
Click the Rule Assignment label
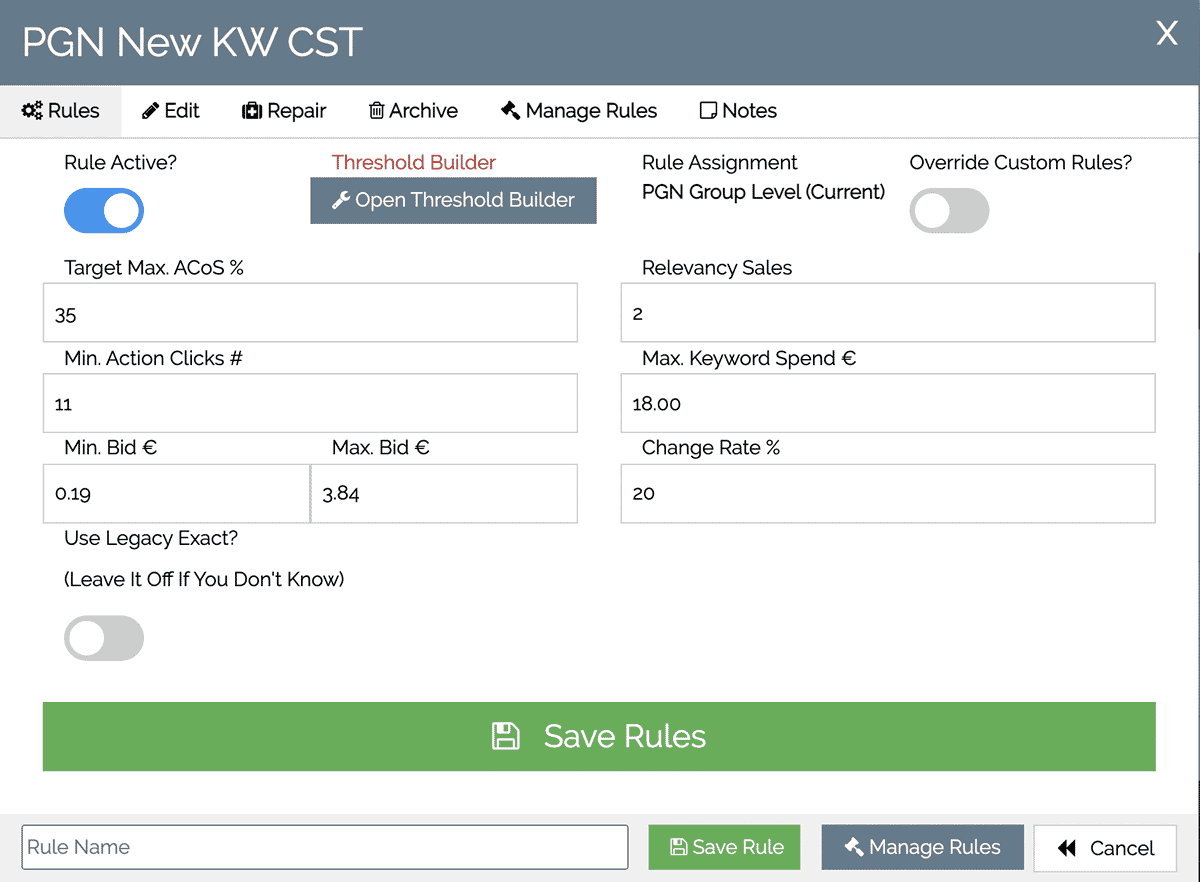(720, 163)
